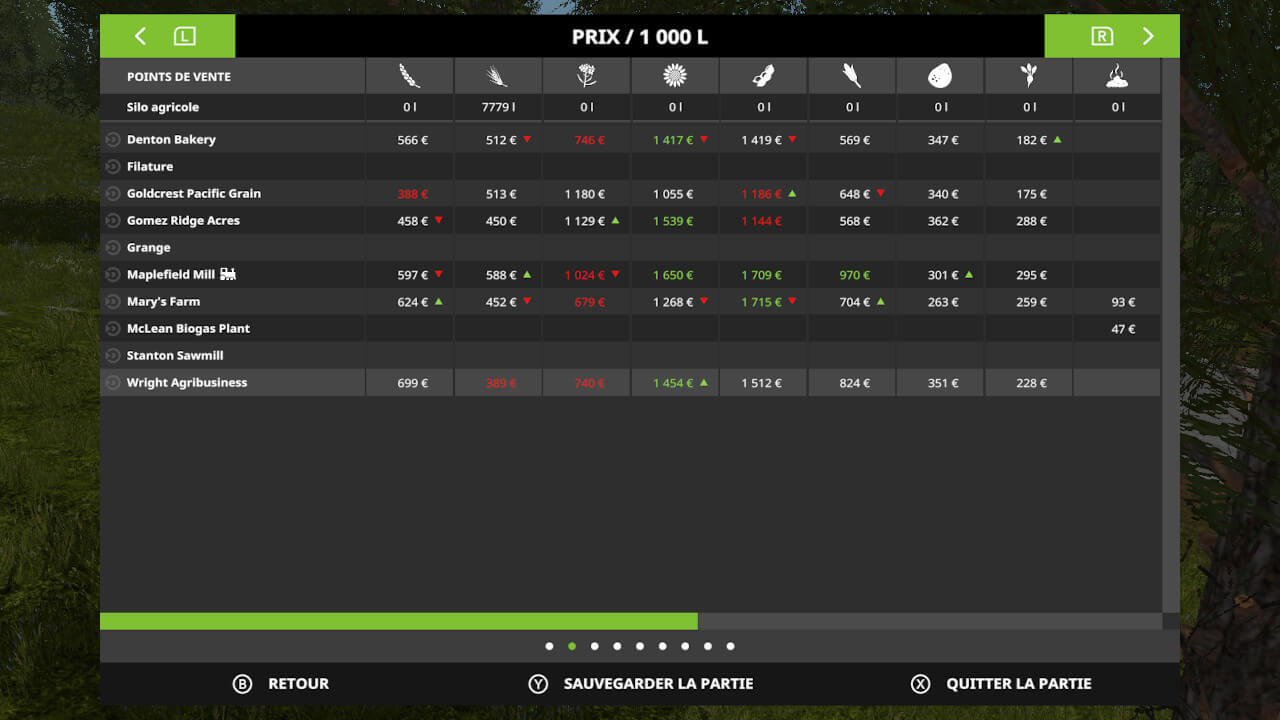Select the sunflower column icon

(x=675, y=76)
